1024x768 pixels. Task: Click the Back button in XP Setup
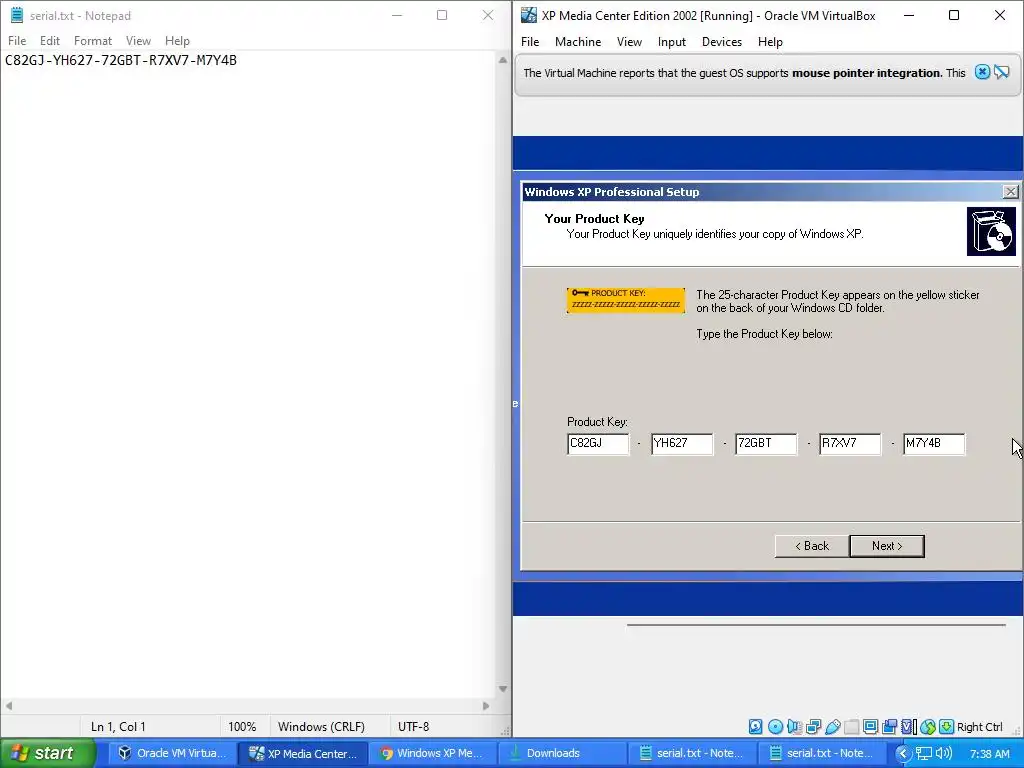click(812, 546)
